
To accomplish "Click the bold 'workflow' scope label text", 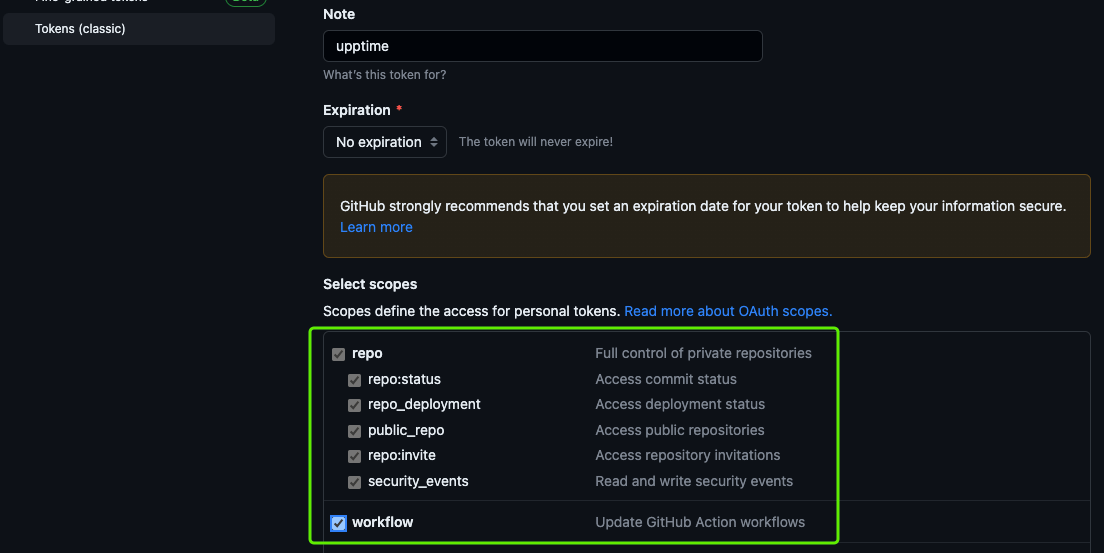I will 382,522.
